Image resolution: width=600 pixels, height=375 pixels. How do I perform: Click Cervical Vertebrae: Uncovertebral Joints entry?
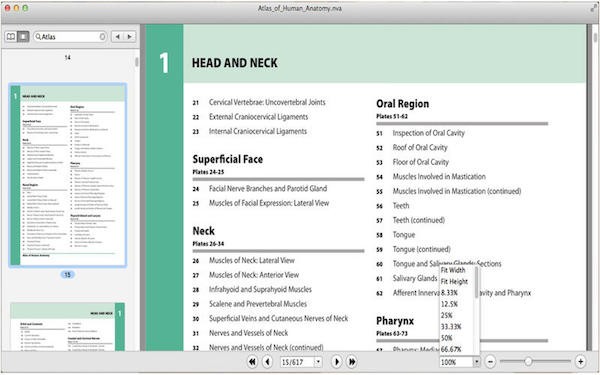[x=267, y=102]
